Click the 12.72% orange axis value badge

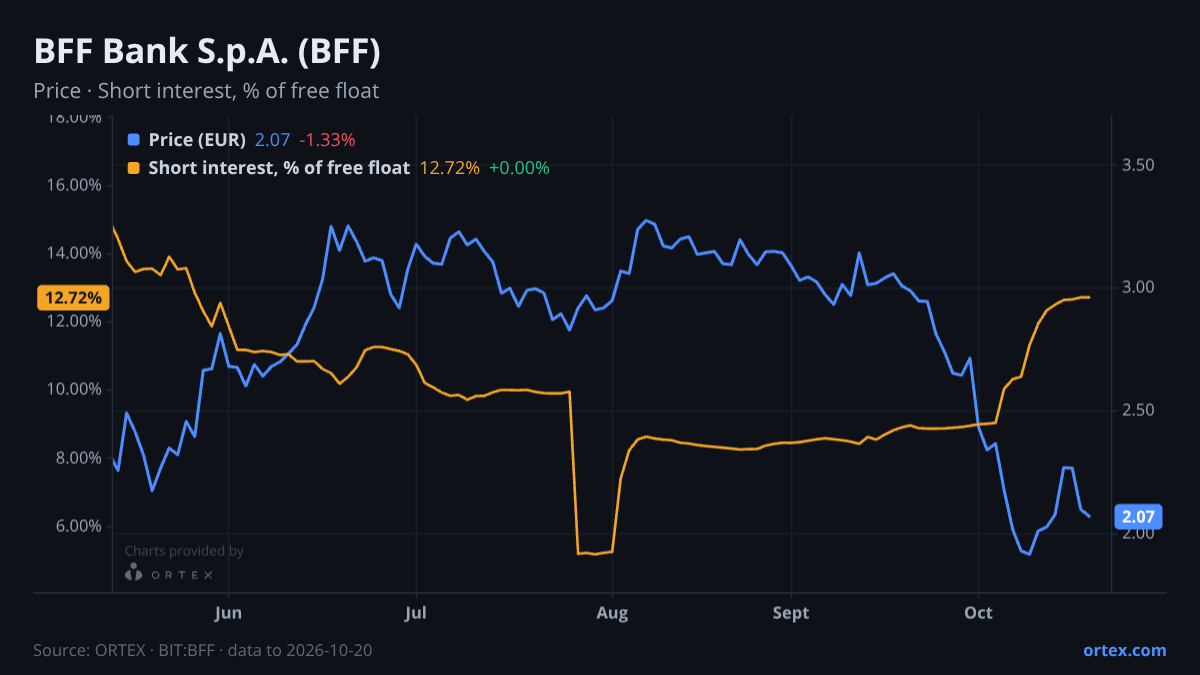73,298
